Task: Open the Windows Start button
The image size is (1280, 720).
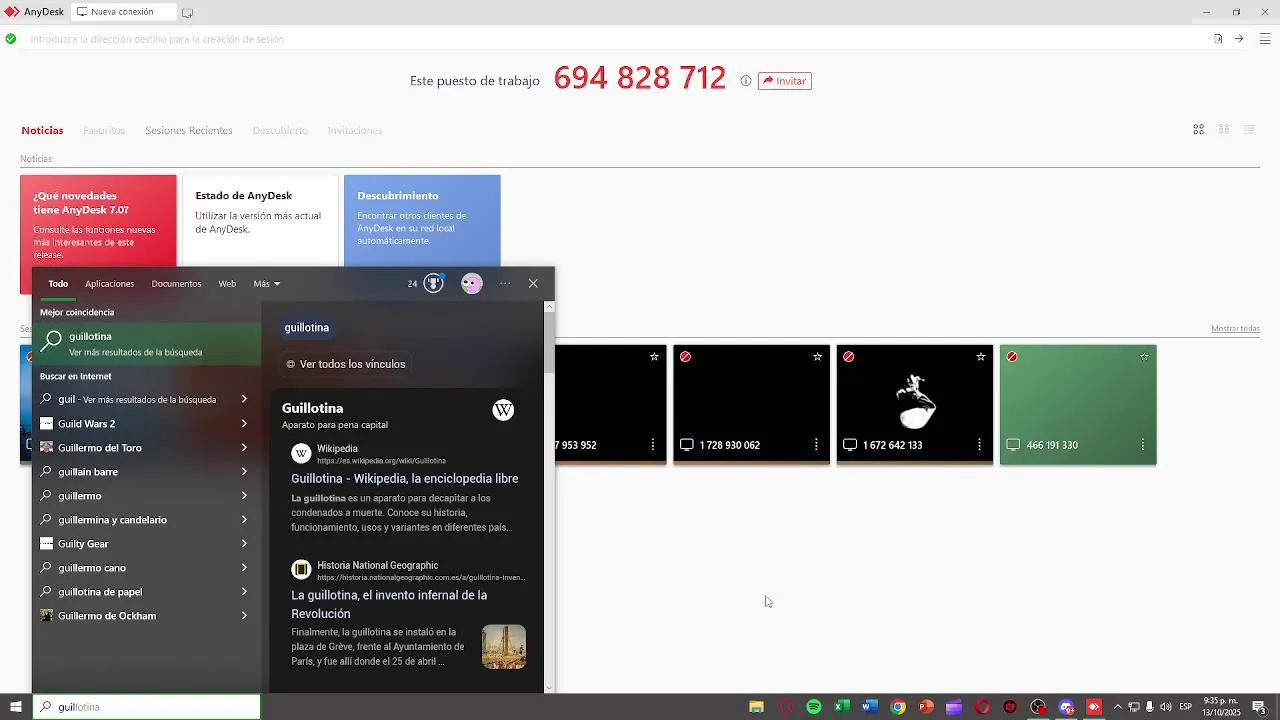Action: click(x=16, y=707)
